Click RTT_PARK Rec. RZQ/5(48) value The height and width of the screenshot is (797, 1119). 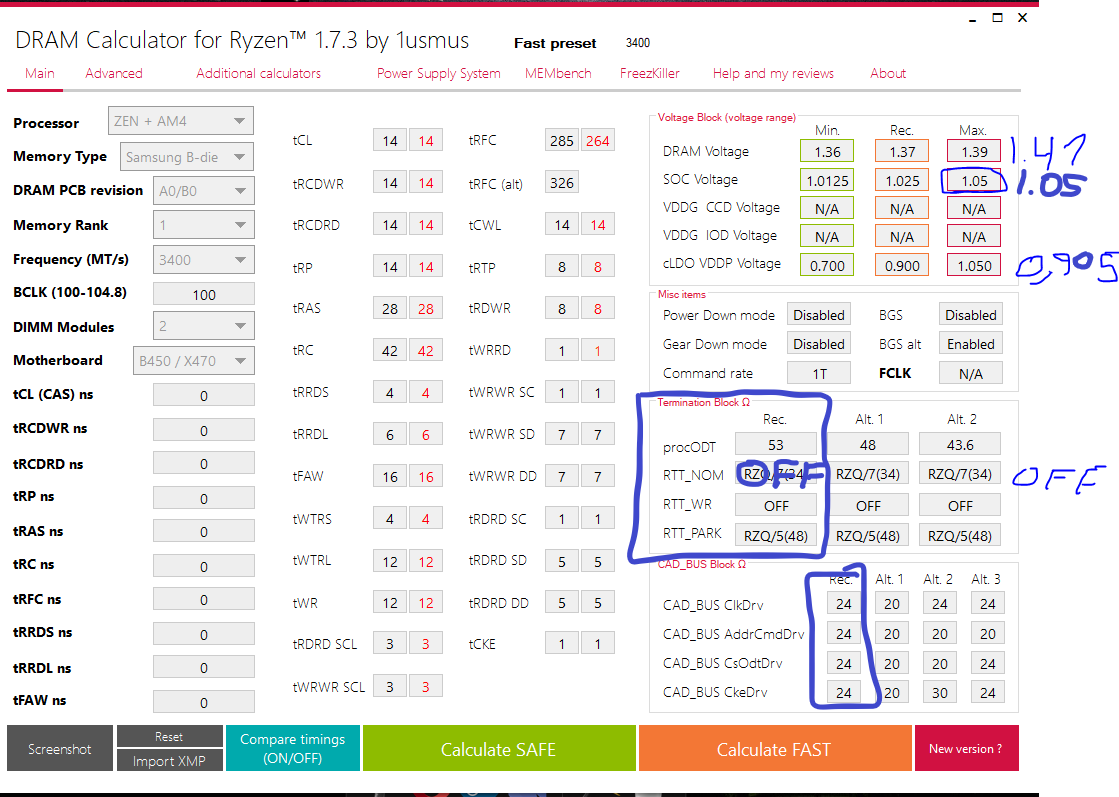(776, 535)
